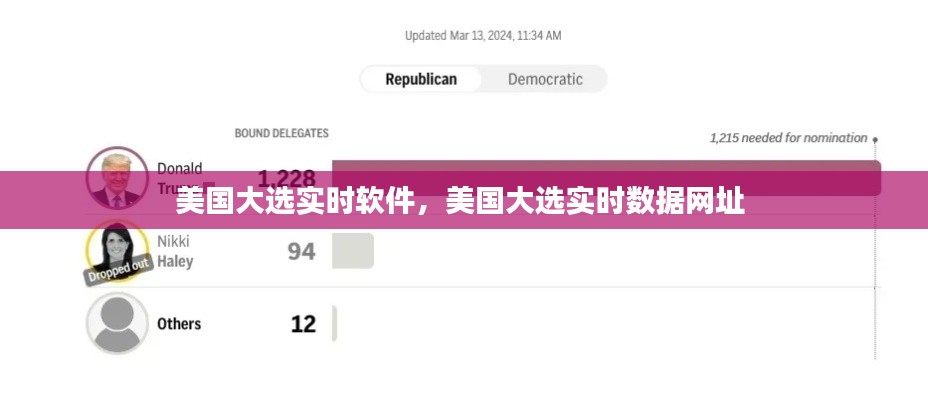Click the 'Updated Mar 13, 2024' timestamp
Screen dimensions: 928x400
(483, 35)
